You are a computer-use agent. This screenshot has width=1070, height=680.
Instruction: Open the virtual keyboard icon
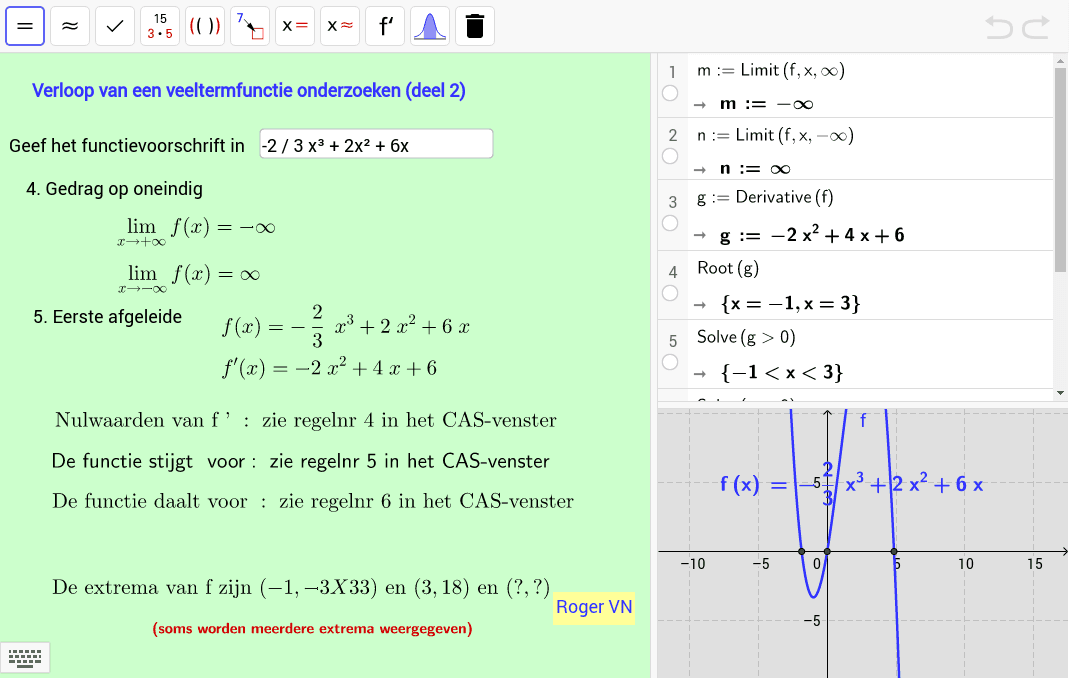click(25, 658)
